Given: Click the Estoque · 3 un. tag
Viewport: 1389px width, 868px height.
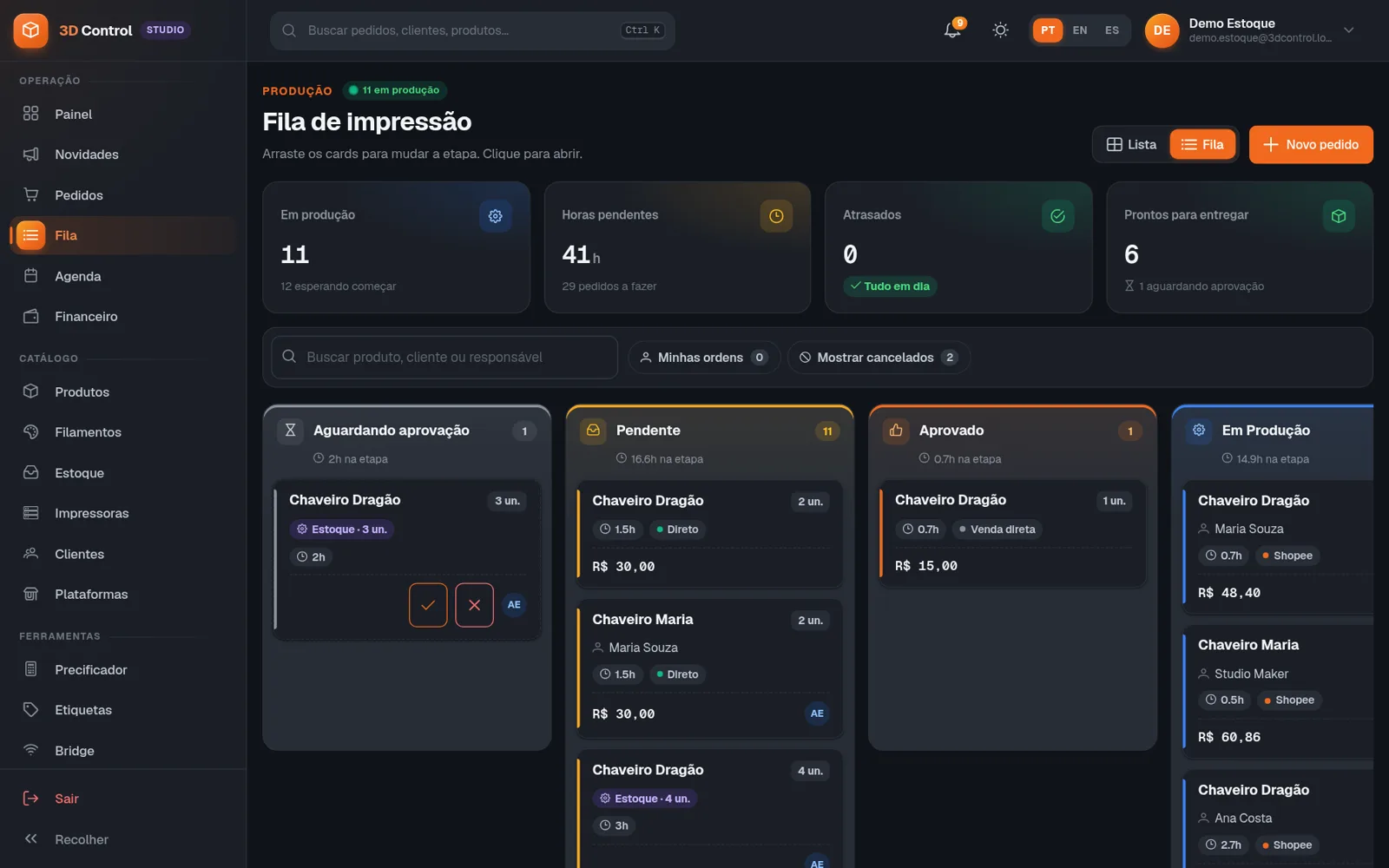Looking at the screenshot, I should pos(341,529).
